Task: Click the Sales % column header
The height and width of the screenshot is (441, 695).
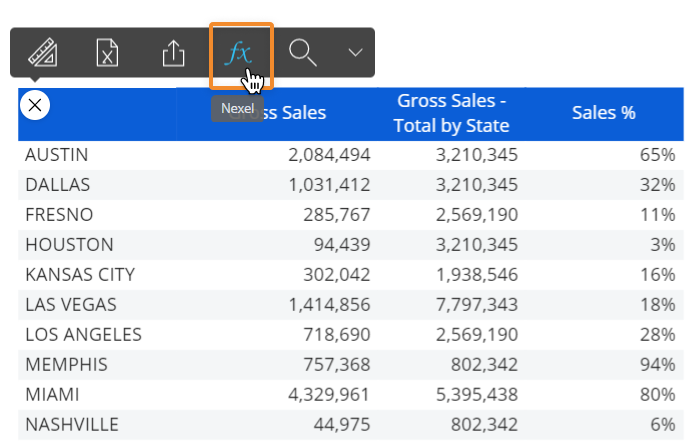Action: click(603, 113)
